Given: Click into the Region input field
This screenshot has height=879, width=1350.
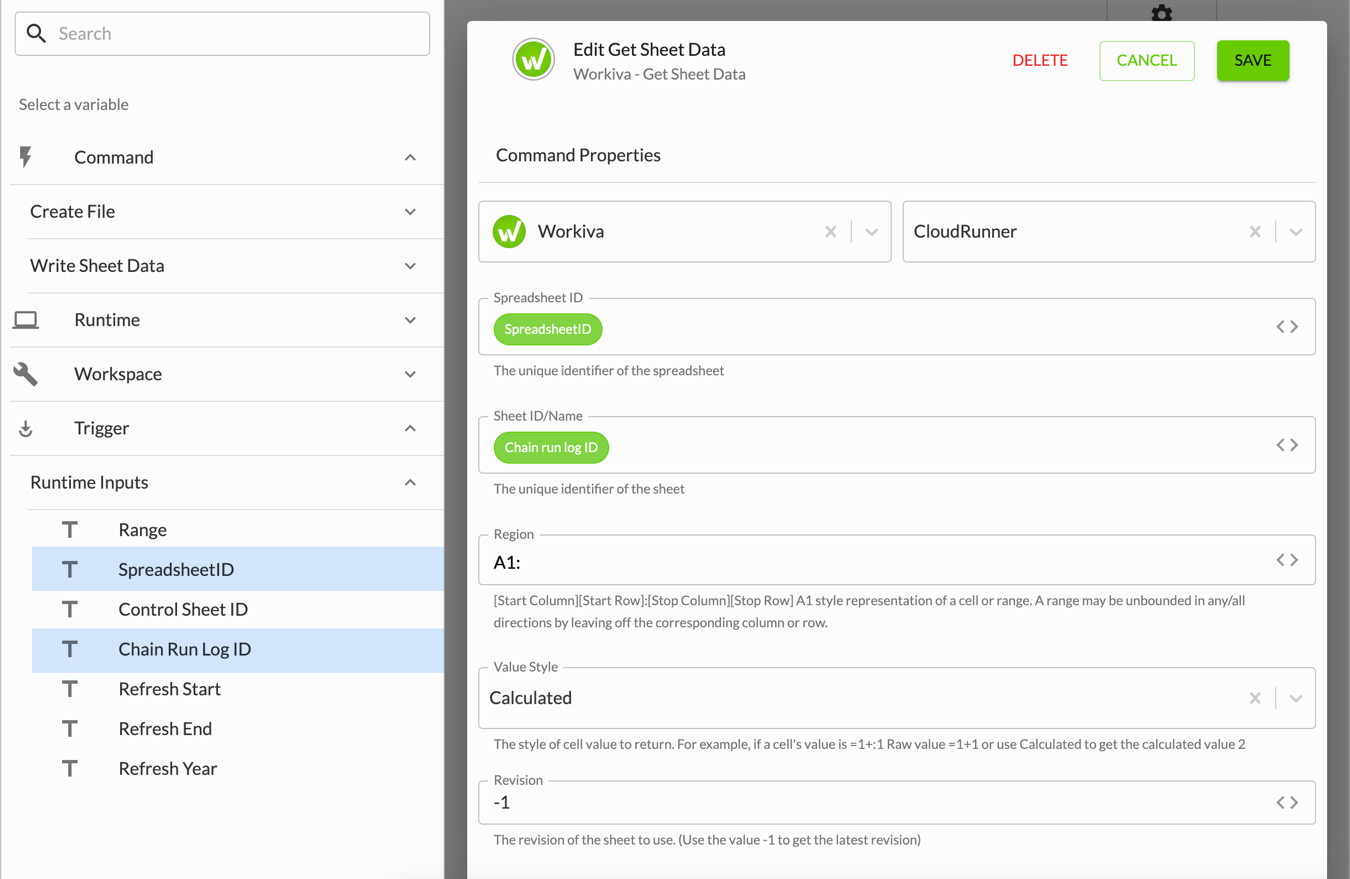Looking at the screenshot, I should point(880,561).
